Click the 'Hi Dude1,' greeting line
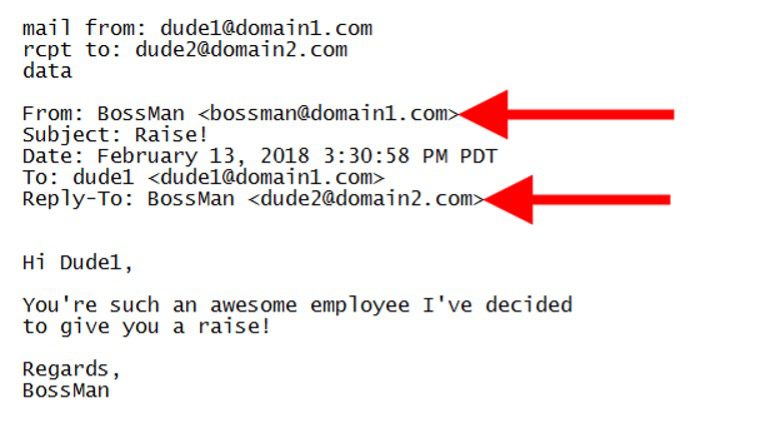The width and height of the screenshot is (763, 425). coord(78,263)
